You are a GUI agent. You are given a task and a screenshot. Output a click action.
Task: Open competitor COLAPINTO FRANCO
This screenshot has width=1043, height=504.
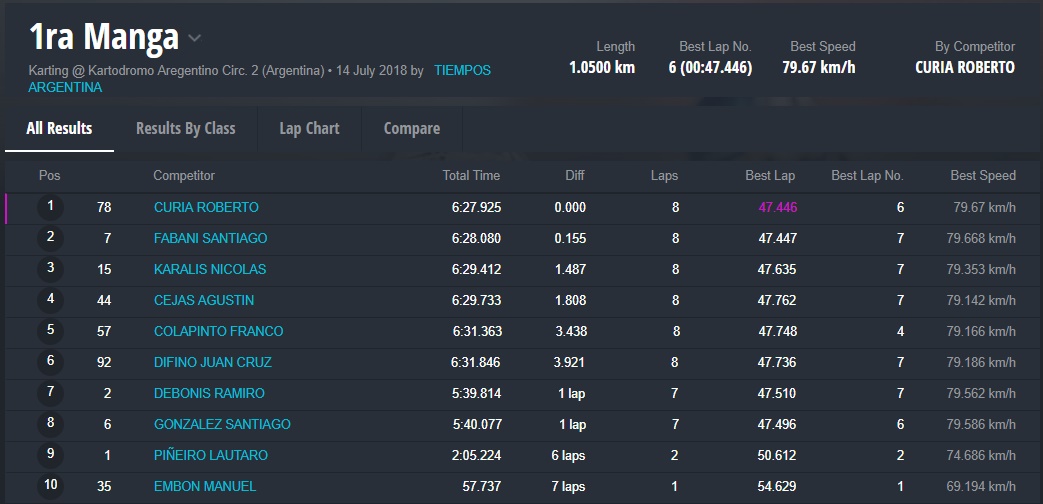(x=218, y=331)
